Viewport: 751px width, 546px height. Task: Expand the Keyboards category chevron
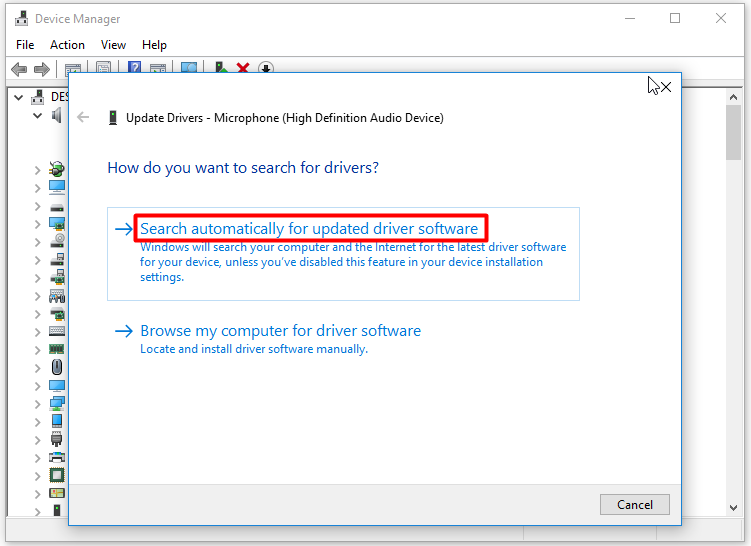(37, 332)
